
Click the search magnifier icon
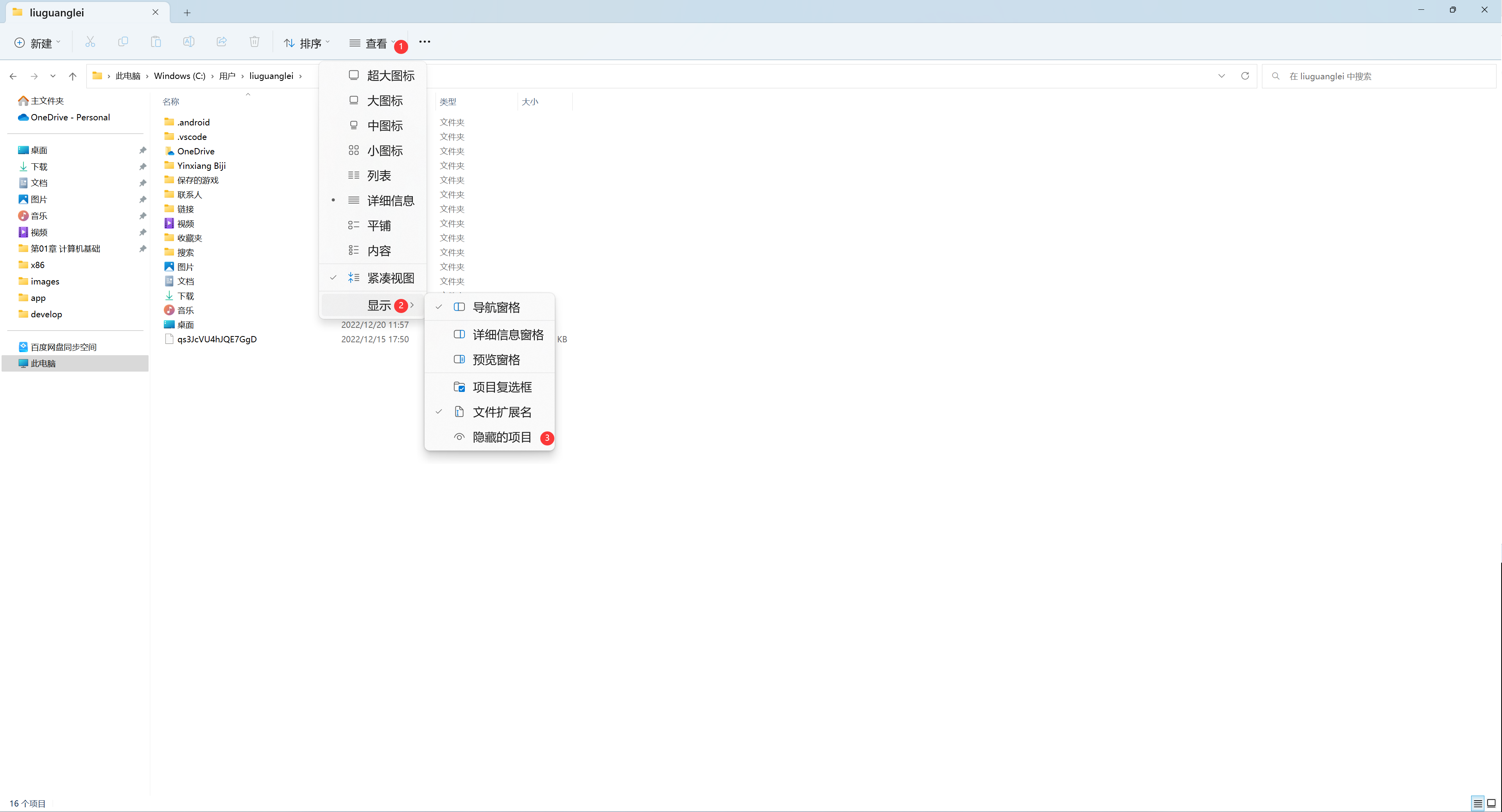coord(1276,76)
